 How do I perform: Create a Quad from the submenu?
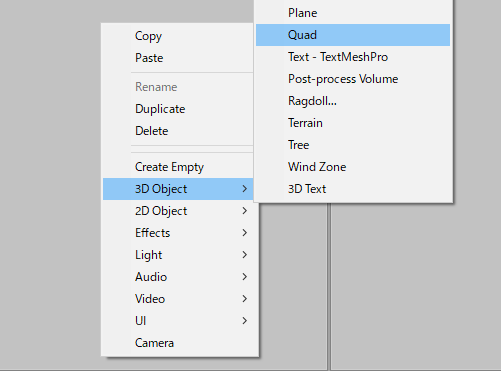[353, 35]
